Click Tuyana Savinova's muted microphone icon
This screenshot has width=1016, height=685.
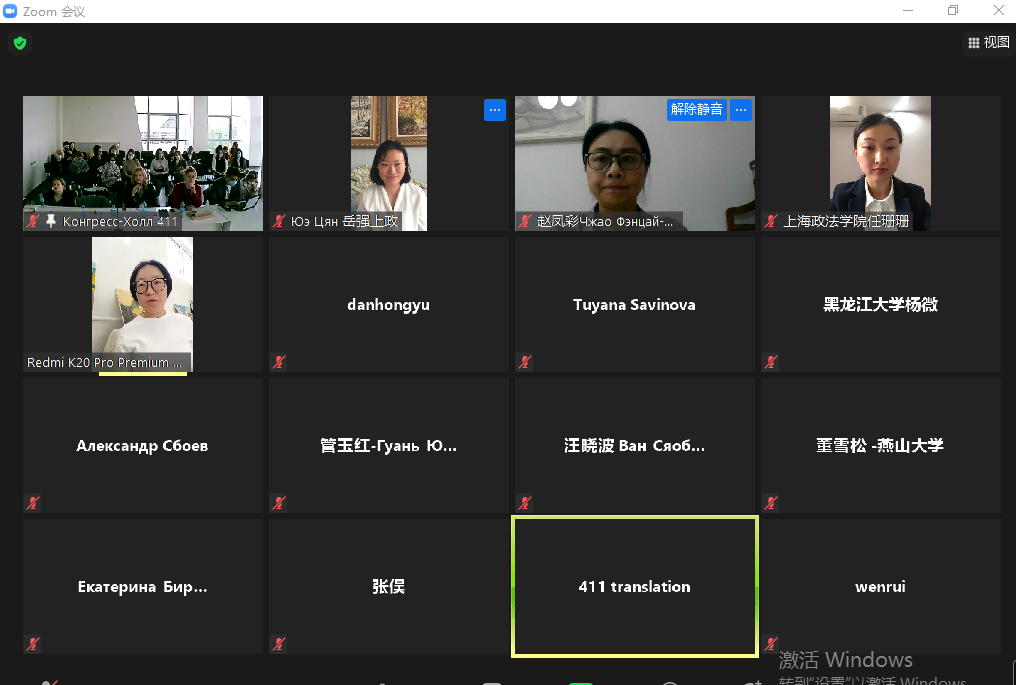[525, 362]
